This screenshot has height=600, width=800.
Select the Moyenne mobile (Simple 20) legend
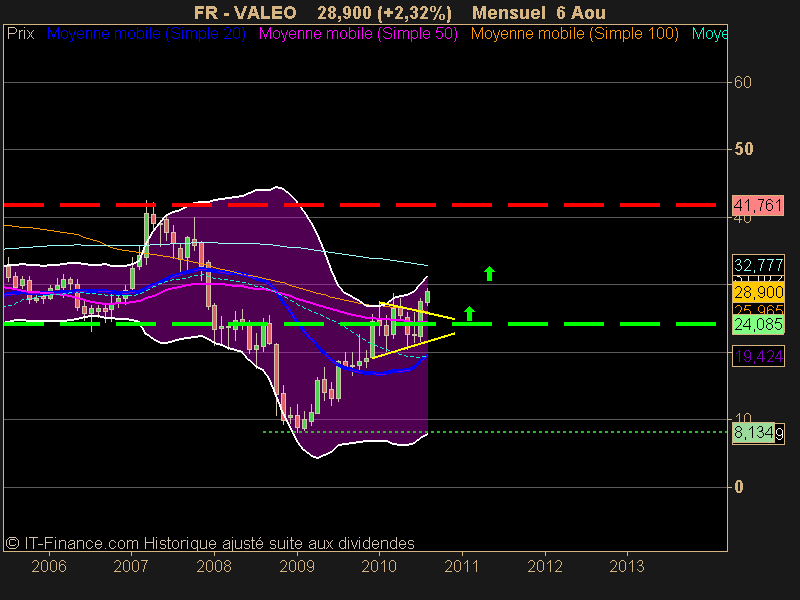coord(146,34)
